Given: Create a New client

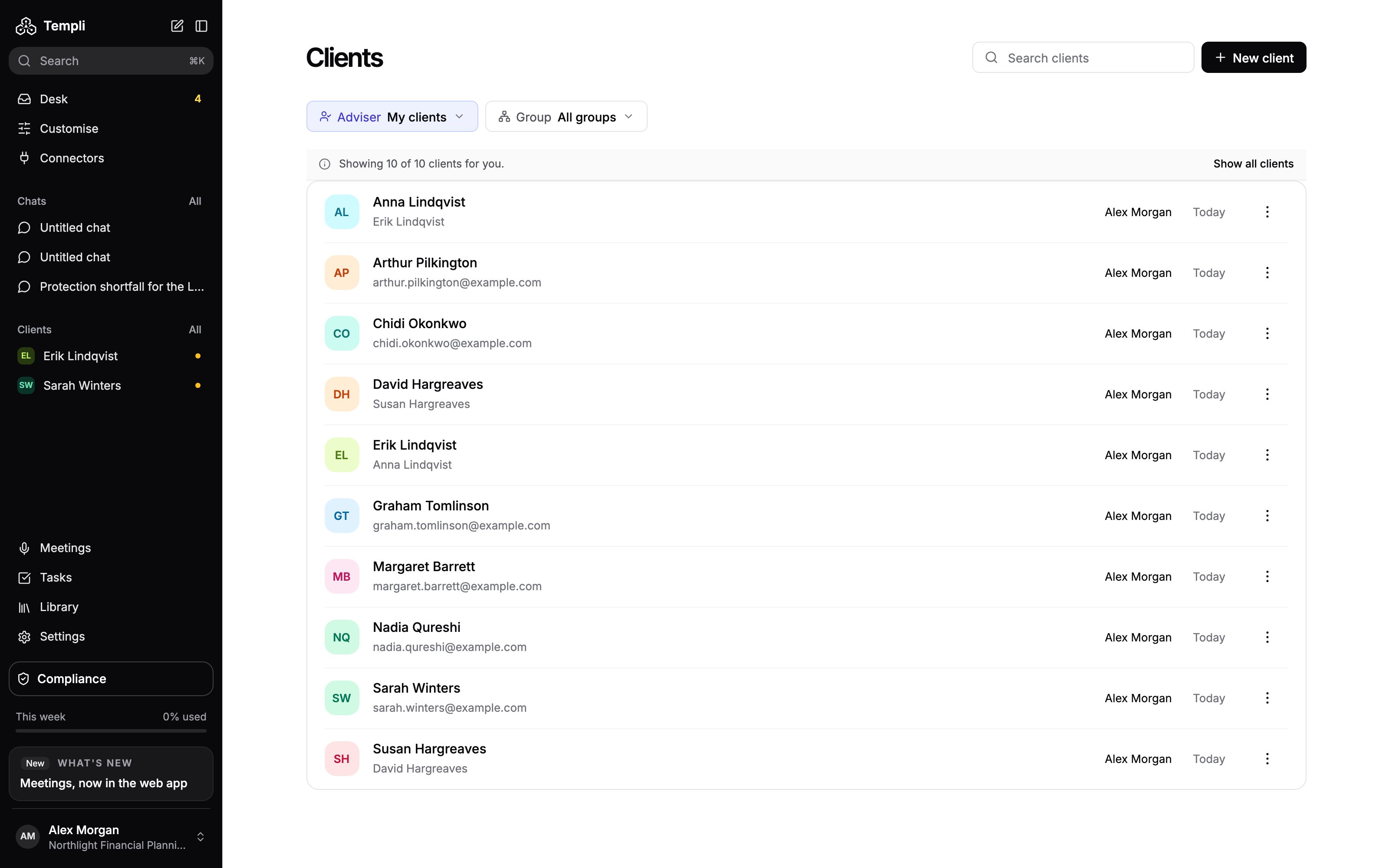Looking at the screenshot, I should (1254, 57).
